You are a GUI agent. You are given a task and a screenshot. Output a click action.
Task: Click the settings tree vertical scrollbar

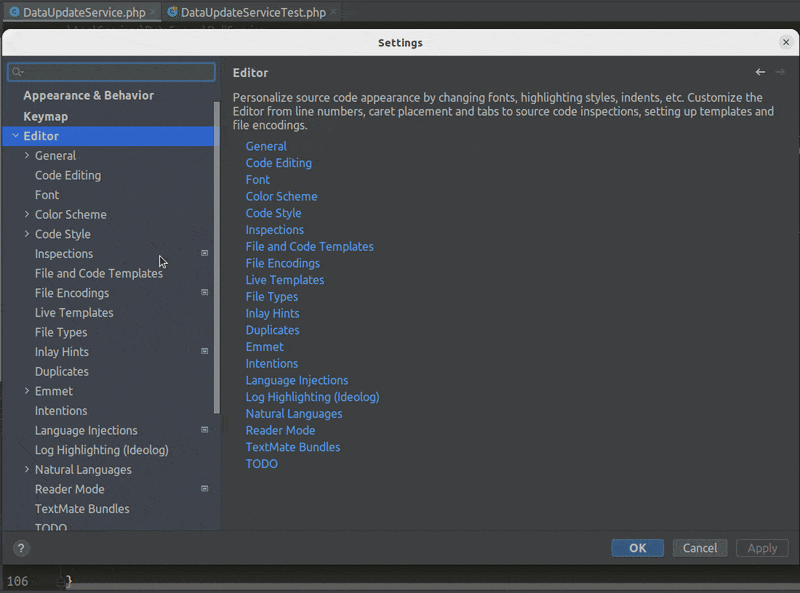click(217, 258)
